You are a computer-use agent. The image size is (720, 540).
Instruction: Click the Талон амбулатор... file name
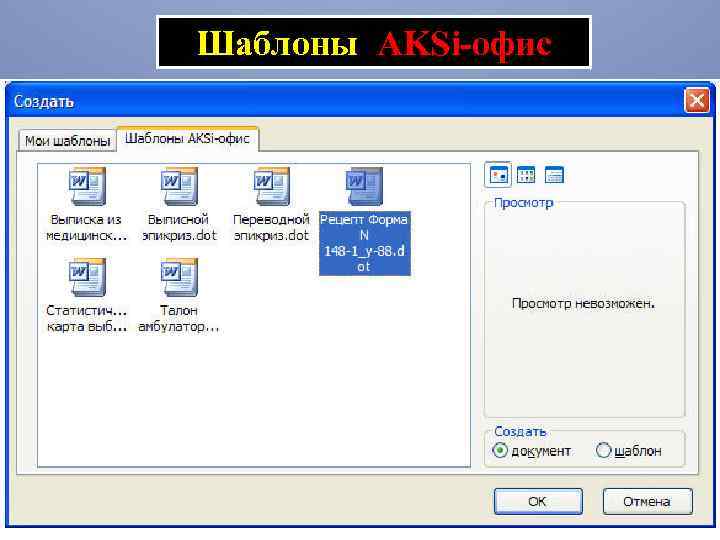[x=179, y=319]
